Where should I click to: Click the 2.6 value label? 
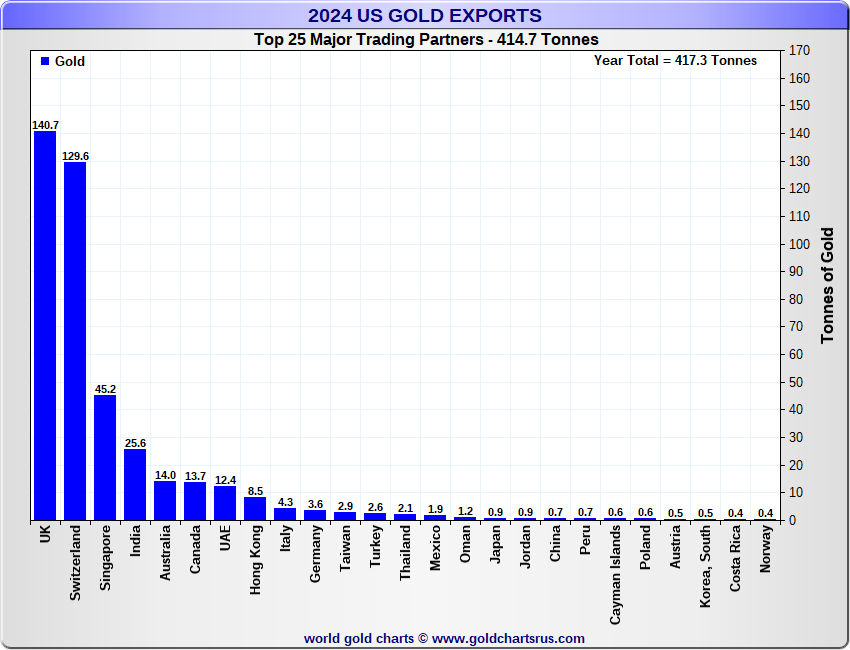click(x=375, y=507)
